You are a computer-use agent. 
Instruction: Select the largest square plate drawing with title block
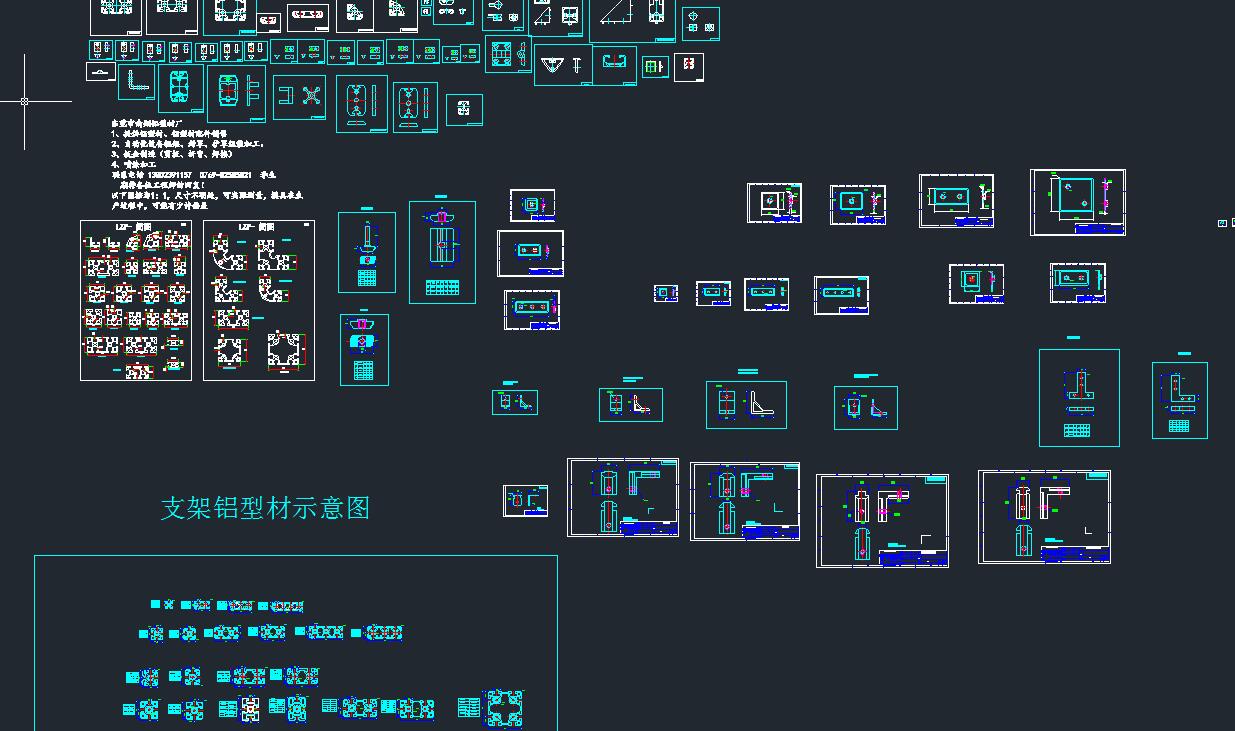click(1078, 202)
